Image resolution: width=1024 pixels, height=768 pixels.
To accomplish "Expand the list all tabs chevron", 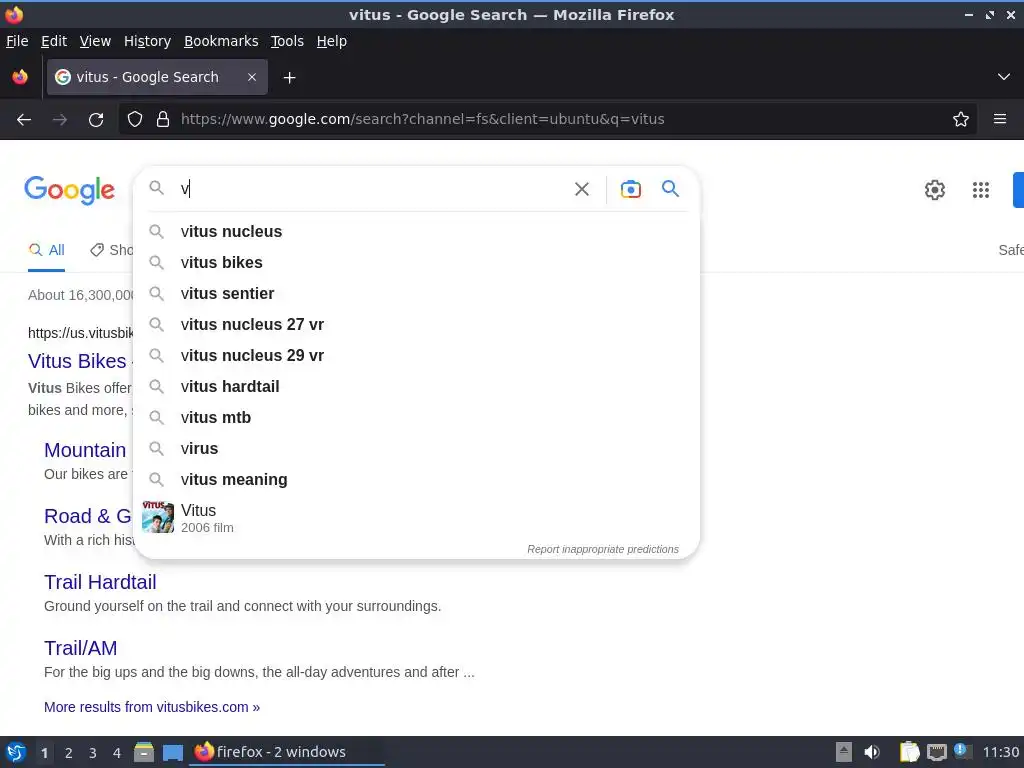I will (x=1004, y=77).
